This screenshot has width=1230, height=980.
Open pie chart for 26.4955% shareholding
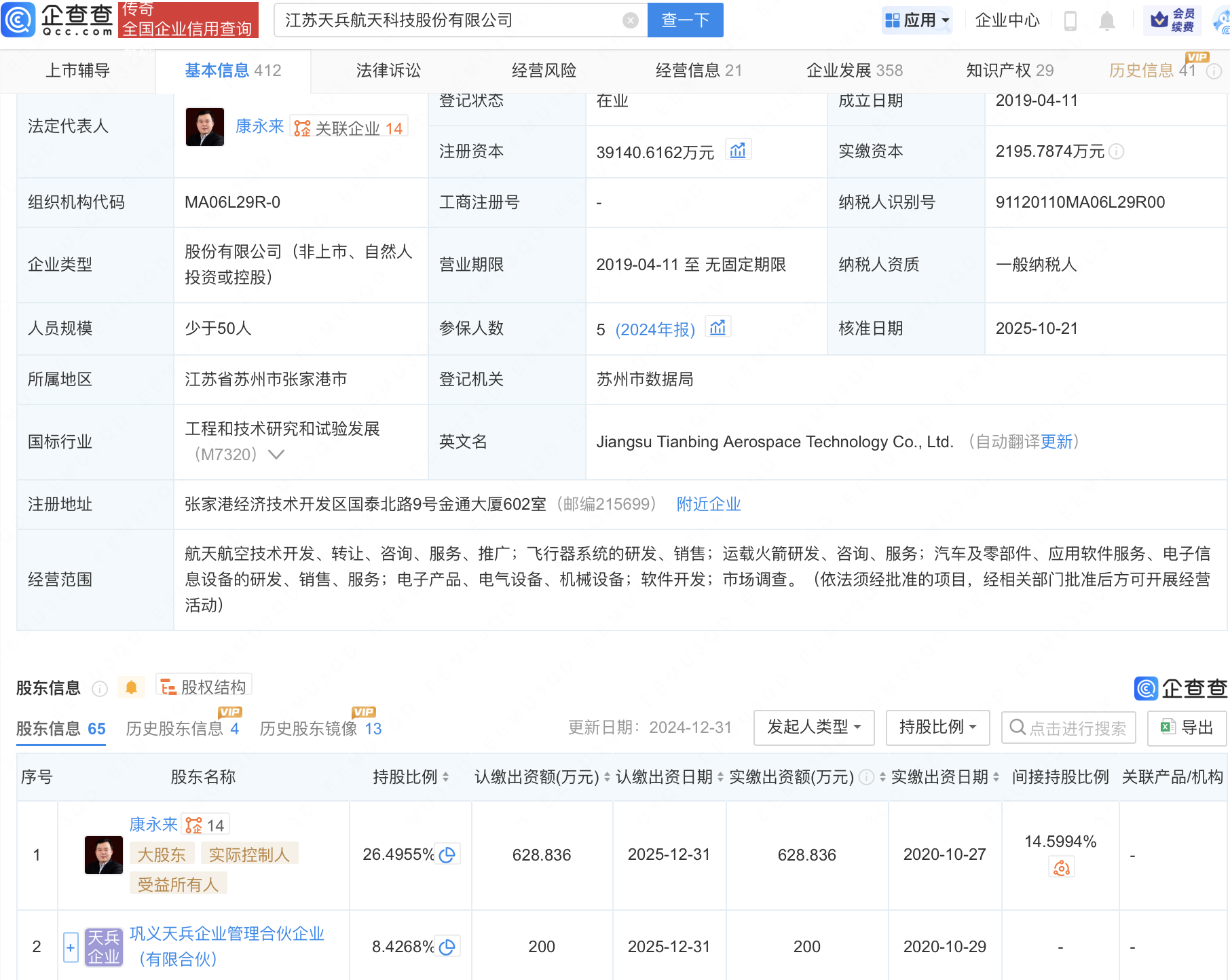[x=447, y=854]
